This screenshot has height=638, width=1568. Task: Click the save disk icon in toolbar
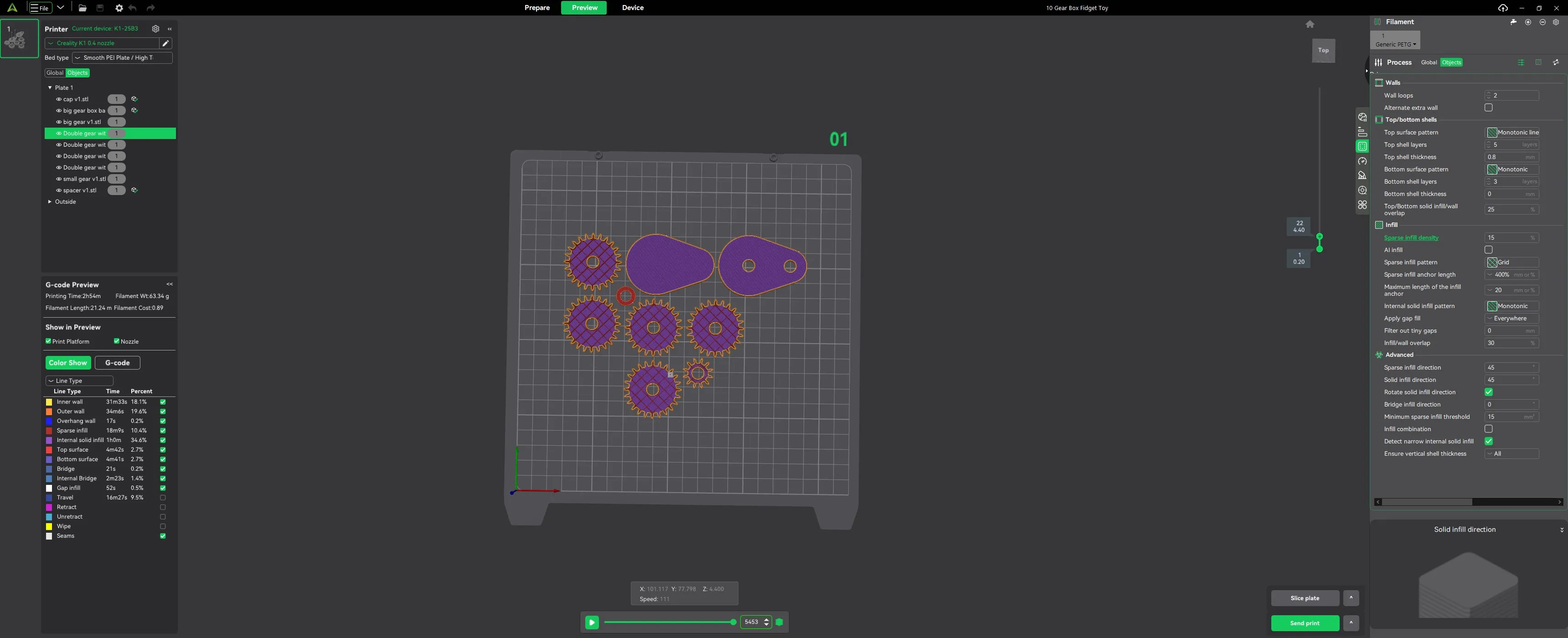tap(100, 8)
